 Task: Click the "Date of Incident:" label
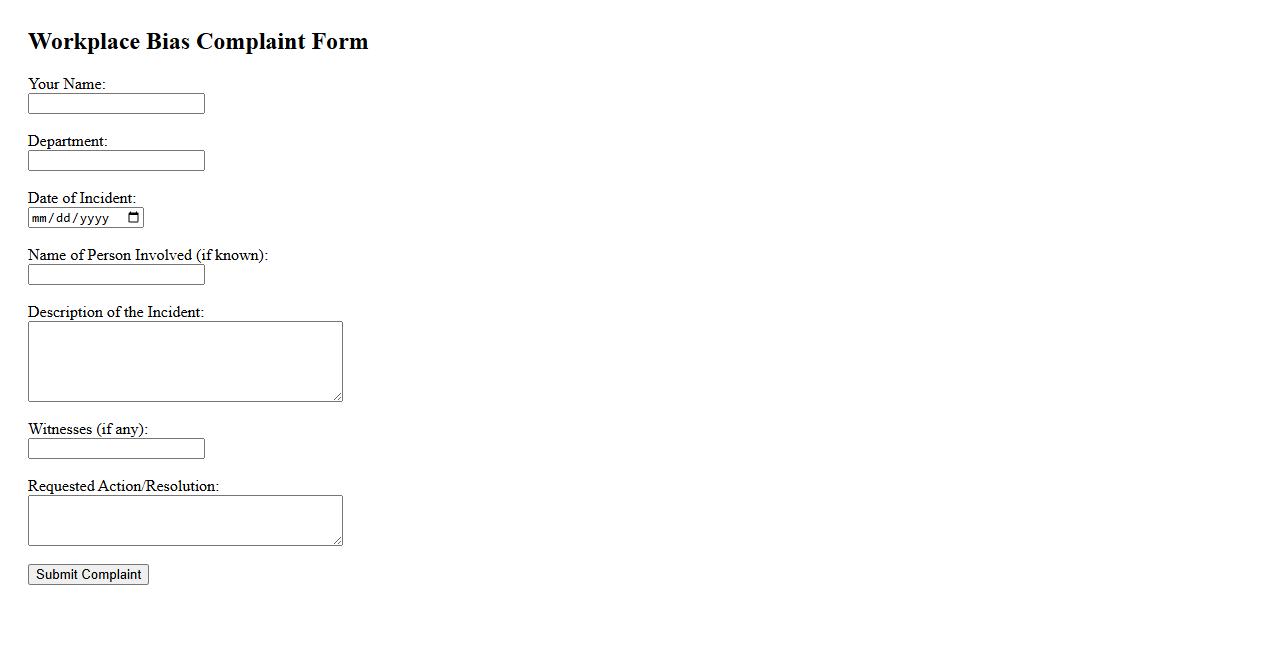tap(82, 198)
